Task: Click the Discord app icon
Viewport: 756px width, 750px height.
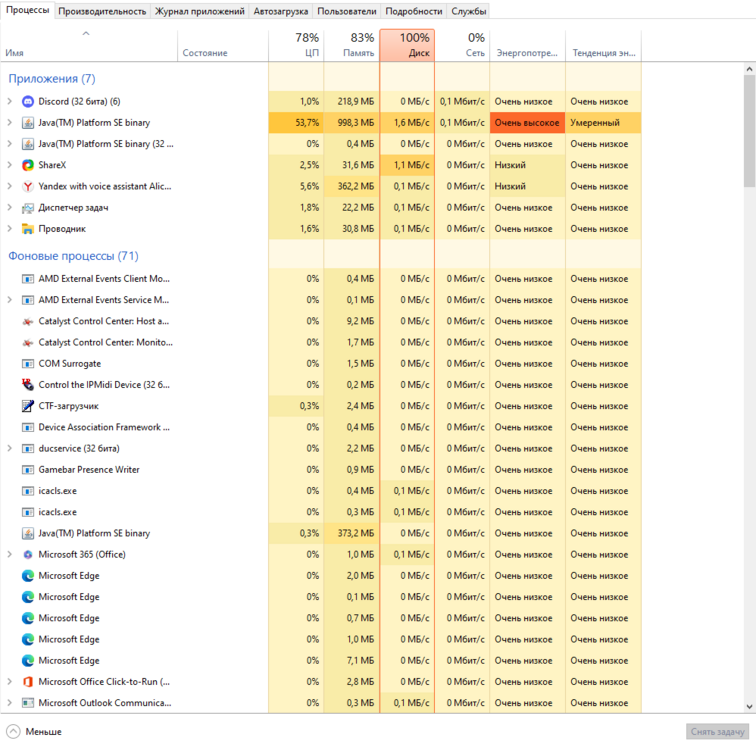Action: pos(28,102)
